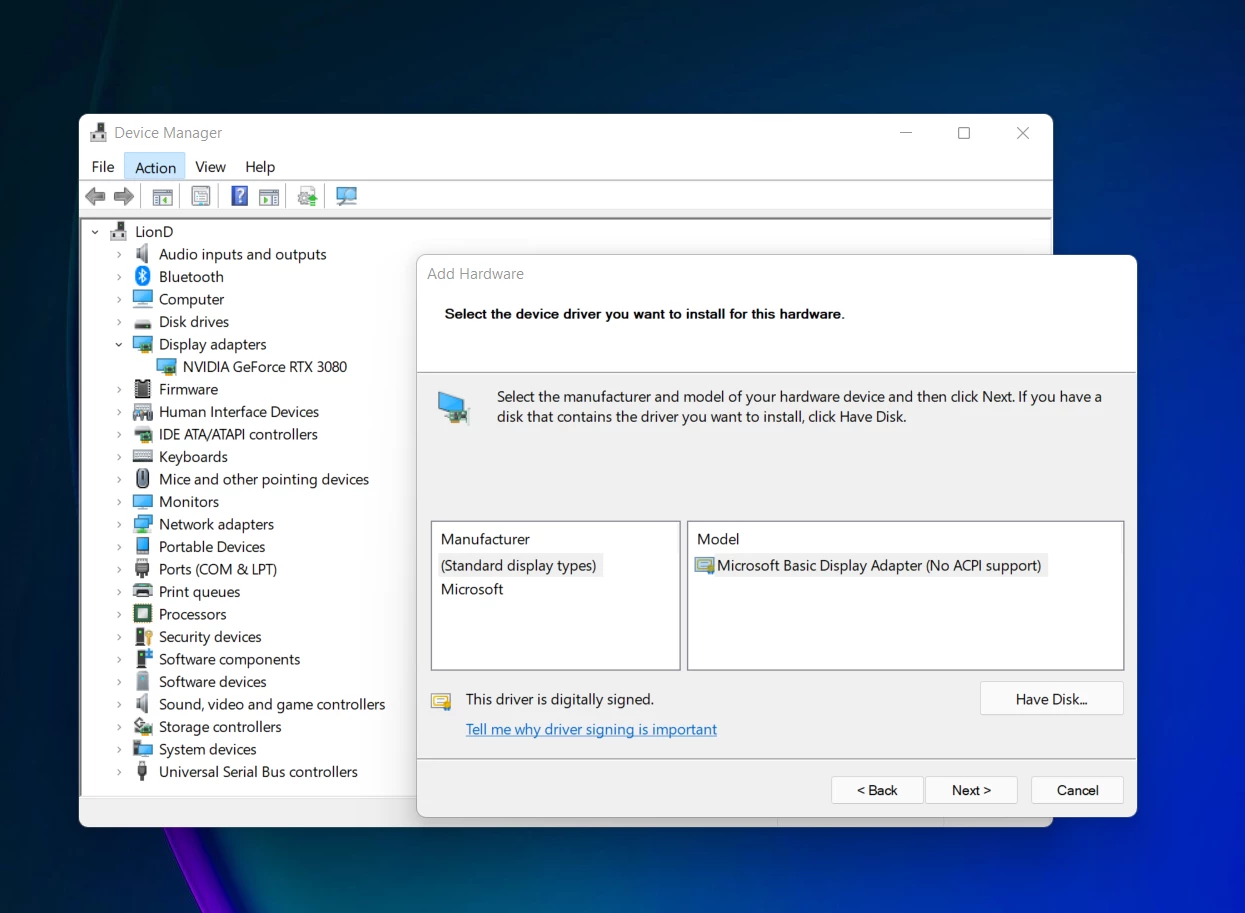
Task: Click the Forward arrow in Device Manager toolbar
Action: click(124, 196)
